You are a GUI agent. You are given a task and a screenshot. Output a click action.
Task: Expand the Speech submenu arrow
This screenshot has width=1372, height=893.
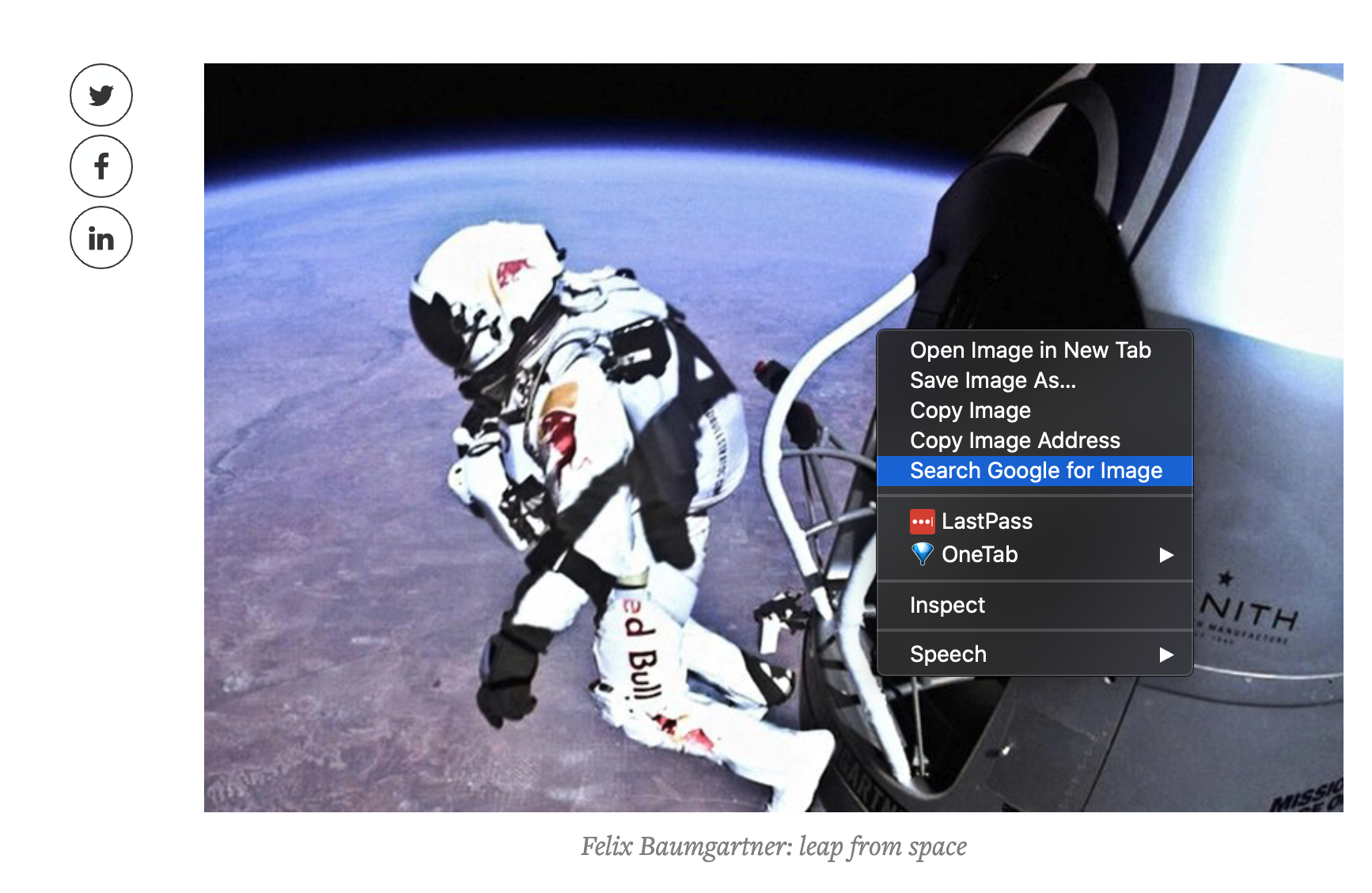1165,655
